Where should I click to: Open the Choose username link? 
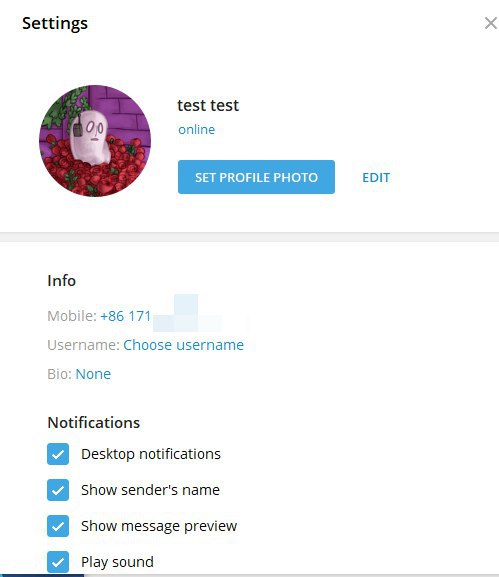tap(183, 345)
